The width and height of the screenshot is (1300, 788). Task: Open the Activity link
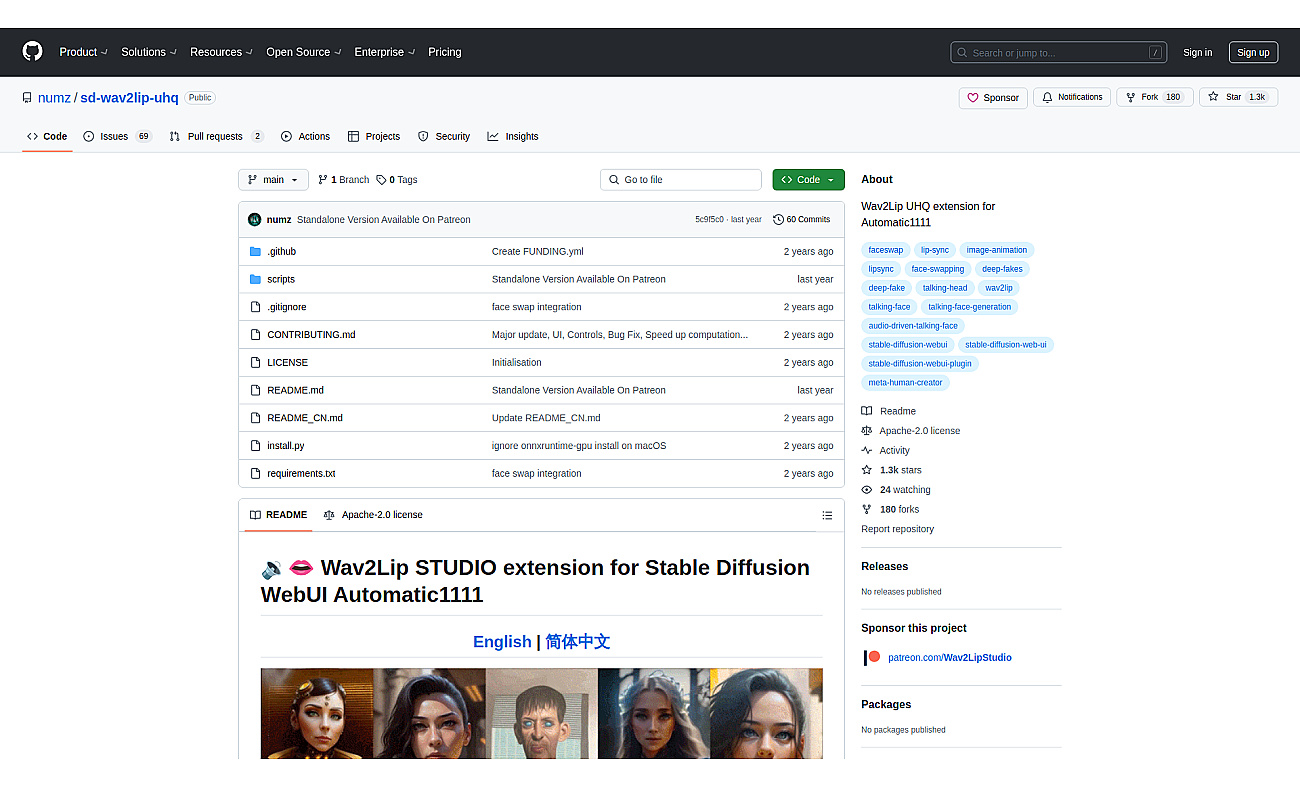[x=886, y=451]
